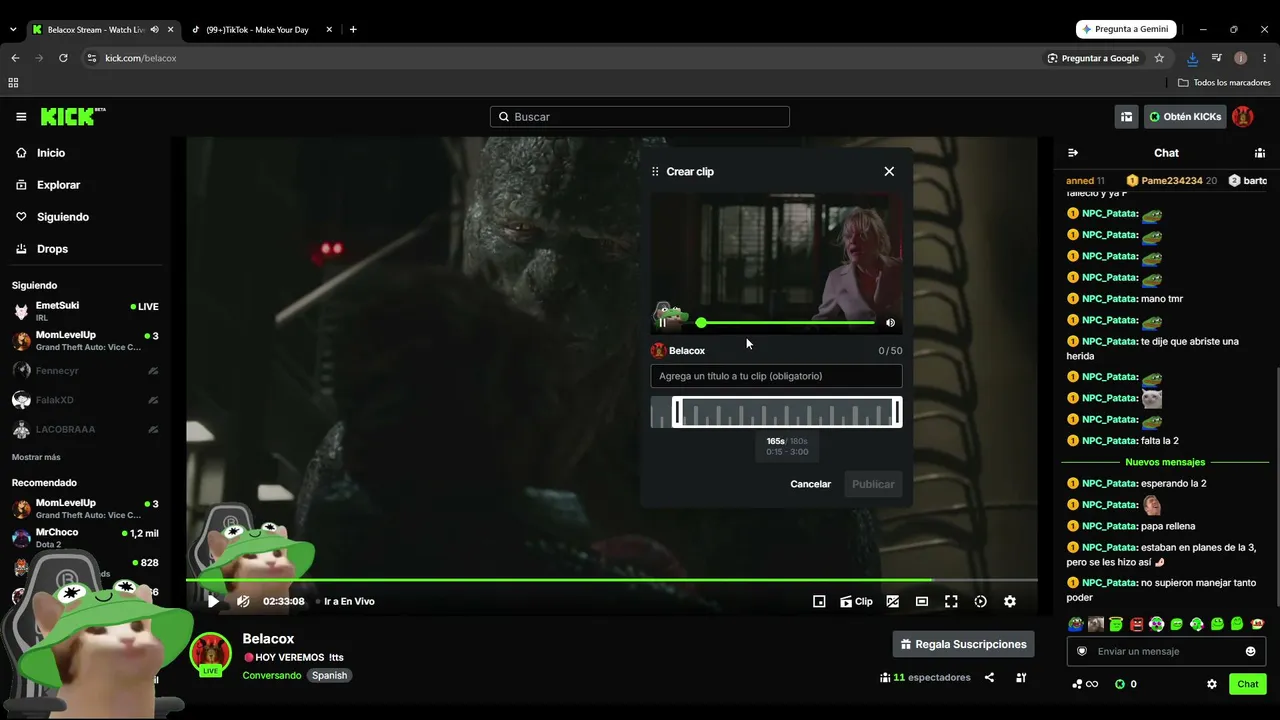Mute the clip preview audio

890,322
